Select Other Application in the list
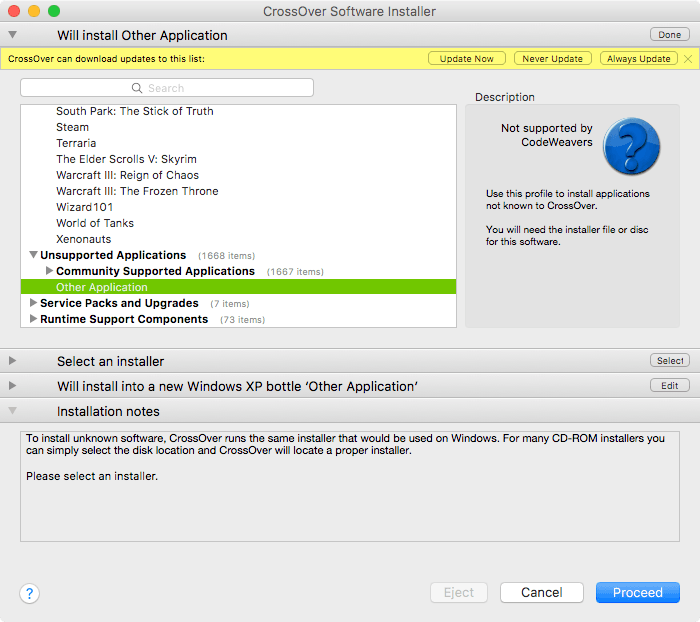The width and height of the screenshot is (700, 622). (102, 287)
